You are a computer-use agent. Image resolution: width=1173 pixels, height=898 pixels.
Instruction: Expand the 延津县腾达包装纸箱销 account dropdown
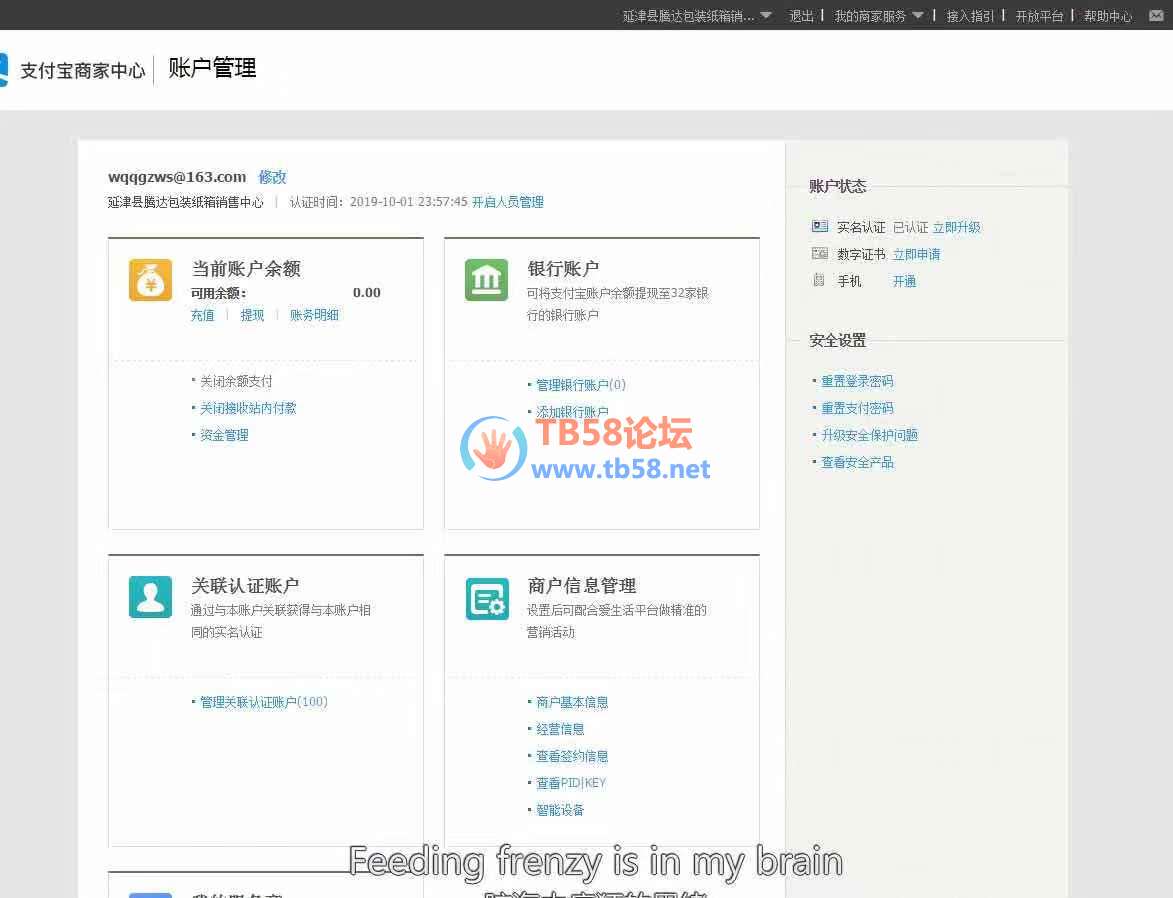coord(697,16)
